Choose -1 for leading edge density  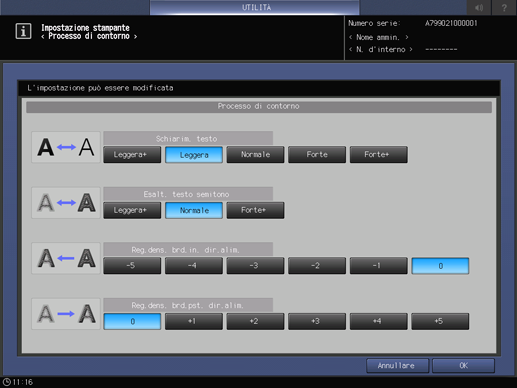point(379,266)
